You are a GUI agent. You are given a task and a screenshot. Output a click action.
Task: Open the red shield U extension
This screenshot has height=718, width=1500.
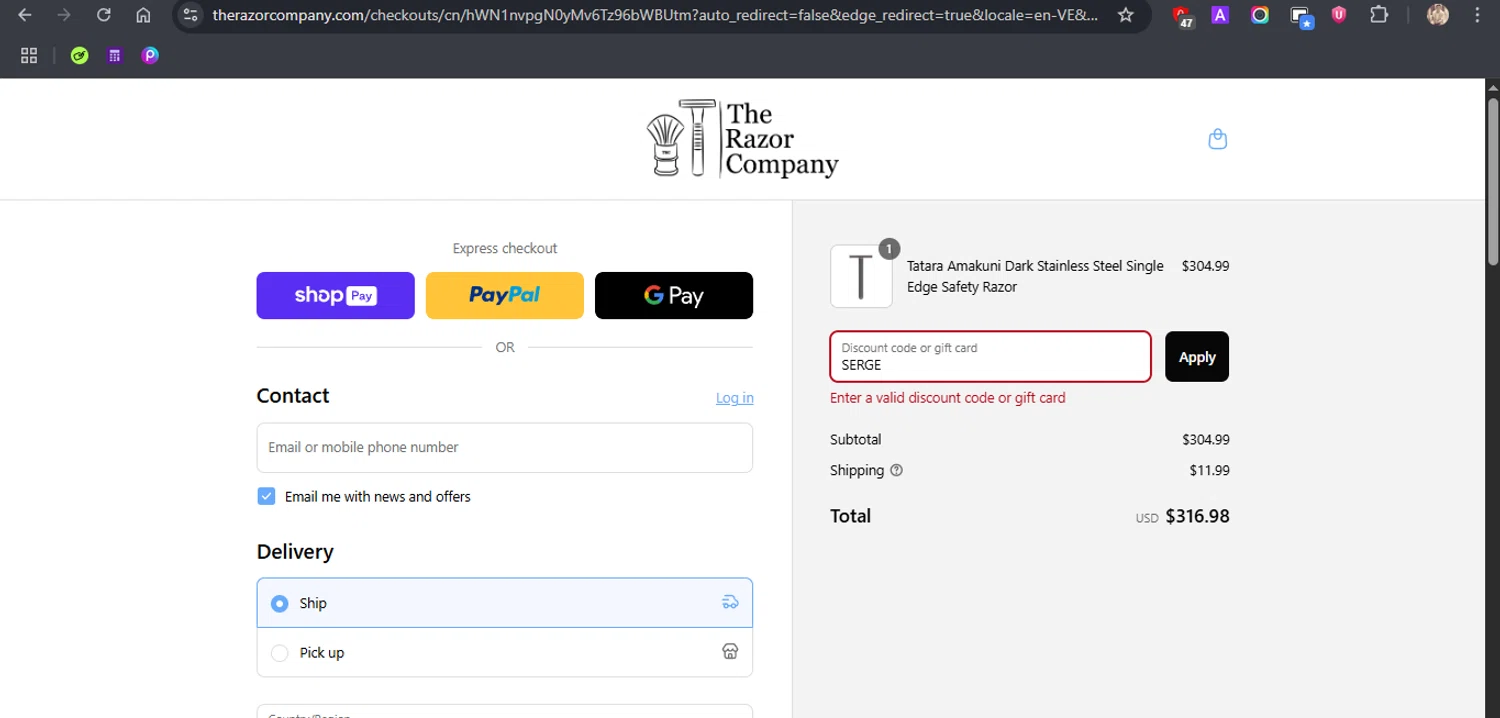pyautogui.click(x=1339, y=15)
